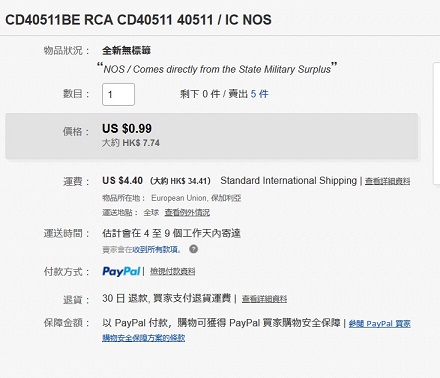Open return policy details link after 30 日 退款
440x378 pixels.
[264, 299]
